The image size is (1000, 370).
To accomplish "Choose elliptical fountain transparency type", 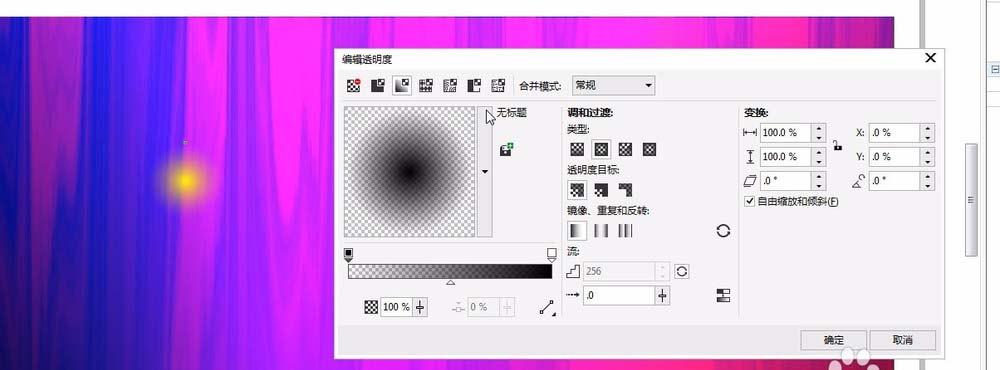I will coord(601,150).
